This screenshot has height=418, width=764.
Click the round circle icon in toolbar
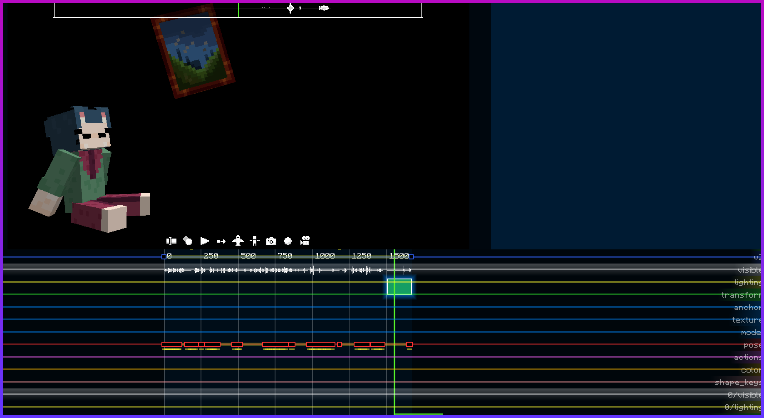tap(288, 241)
